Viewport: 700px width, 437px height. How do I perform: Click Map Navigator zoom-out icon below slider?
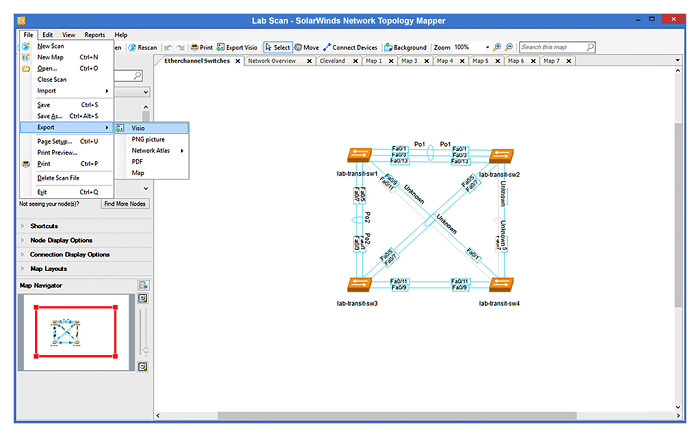[143, 367]
